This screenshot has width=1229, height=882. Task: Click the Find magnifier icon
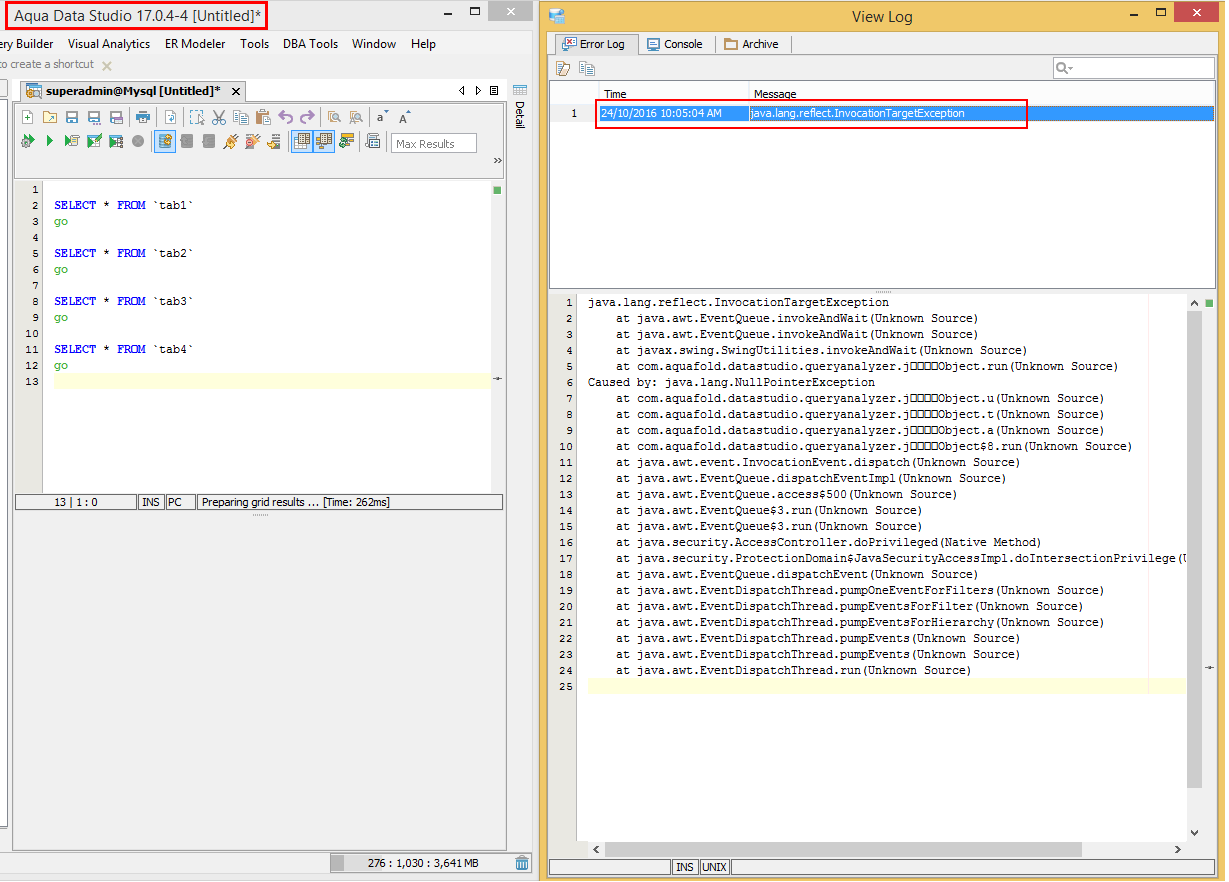click(x=334, y=117)
